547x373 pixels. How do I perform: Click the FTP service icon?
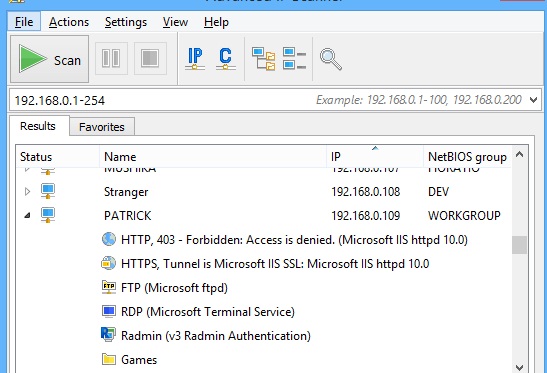[x=108, y=287]
